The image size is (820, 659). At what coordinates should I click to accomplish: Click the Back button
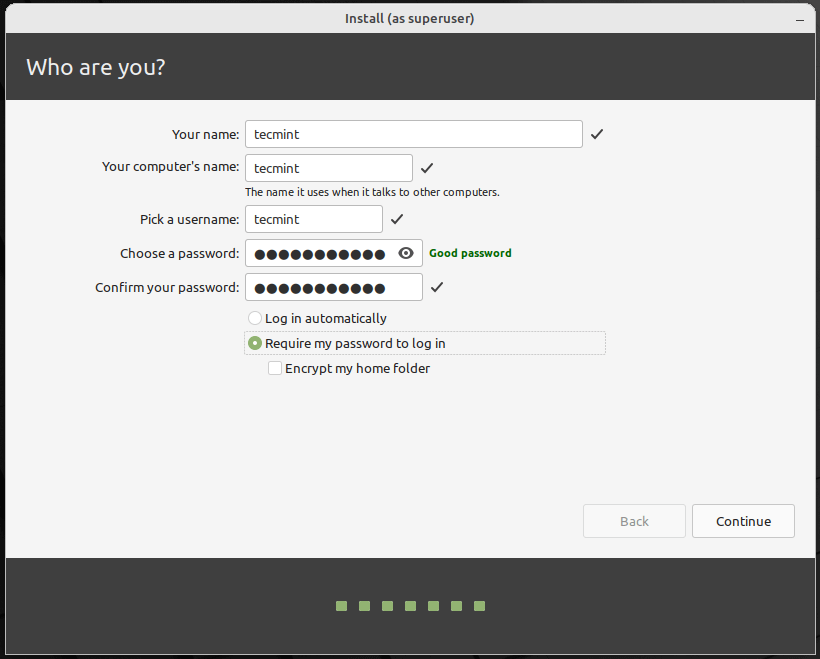[x=634, y=521]
